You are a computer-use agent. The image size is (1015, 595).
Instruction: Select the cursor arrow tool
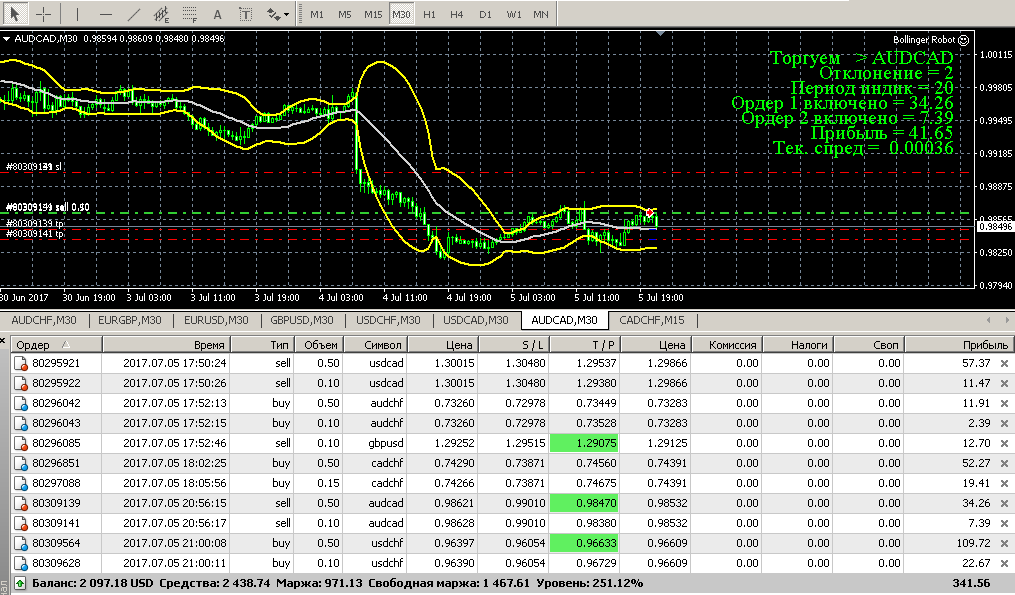click(17, 15)
